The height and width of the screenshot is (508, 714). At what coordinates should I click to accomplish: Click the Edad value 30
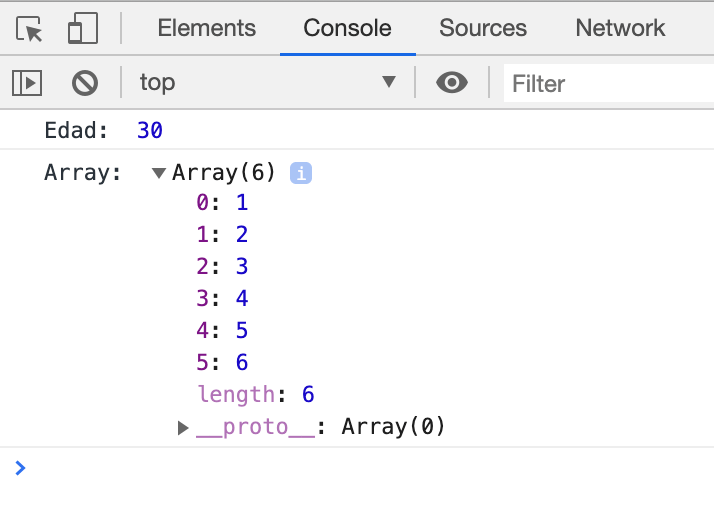(x=150, y=131)
